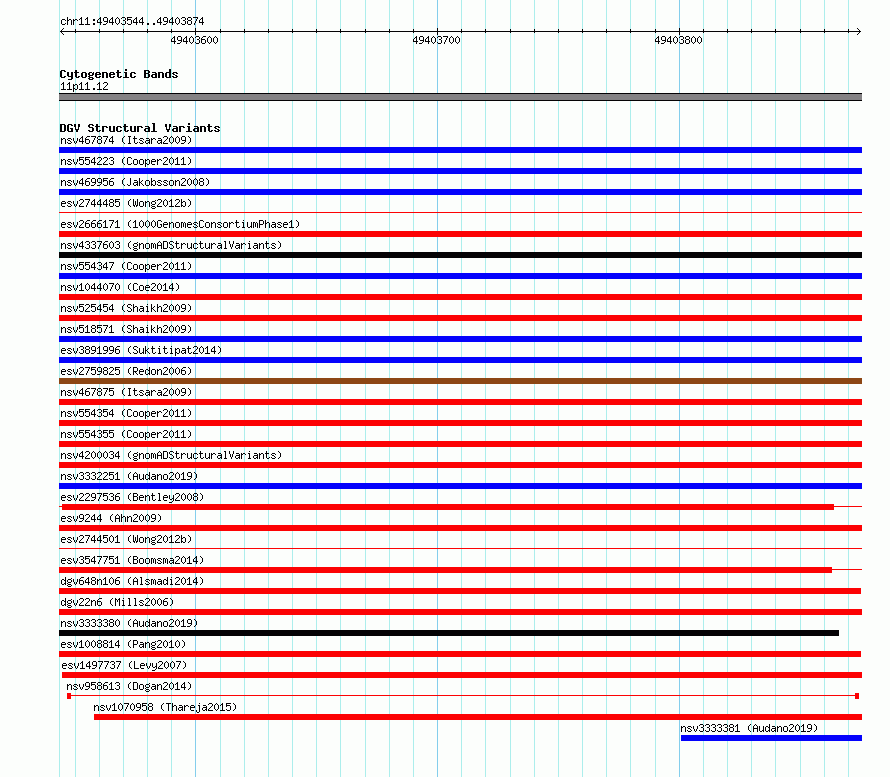Image resolution: width=890 pixels, height=777 pixels.
Task: Open nsv554355 (Cooper2011) label
Action: [x=126, y=434]
